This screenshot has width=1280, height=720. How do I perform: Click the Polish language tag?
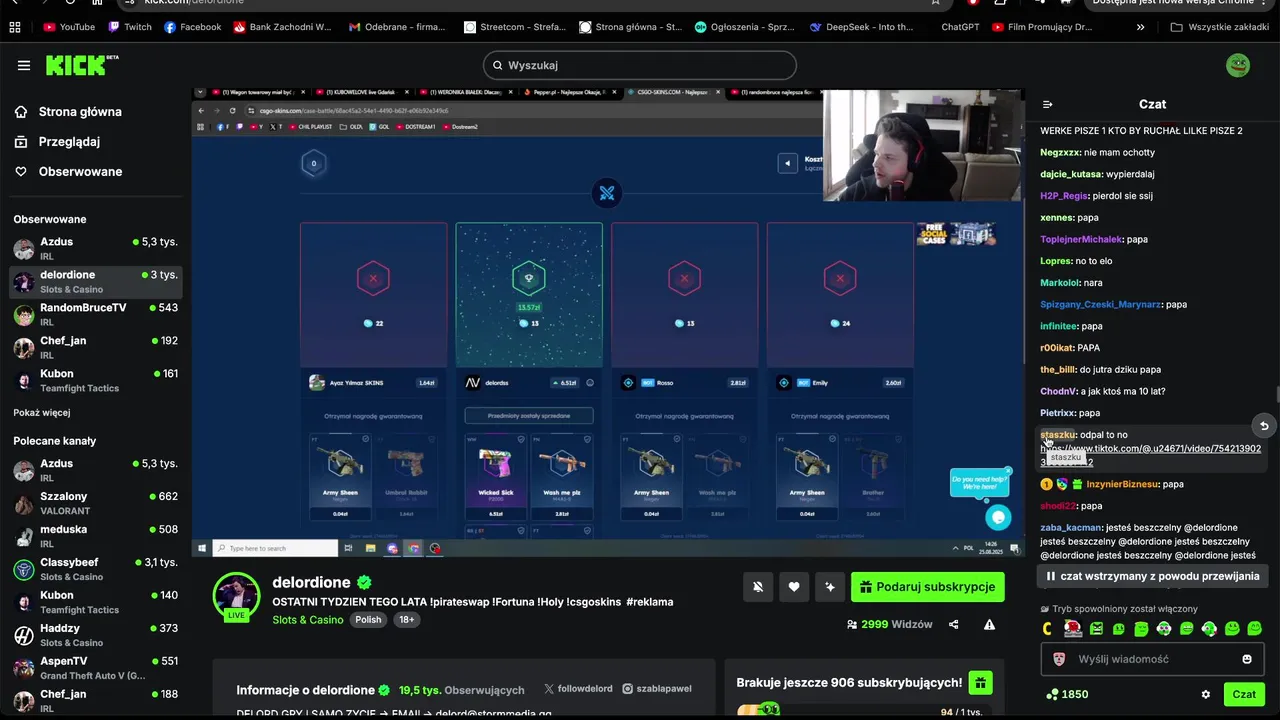[368, 620]
